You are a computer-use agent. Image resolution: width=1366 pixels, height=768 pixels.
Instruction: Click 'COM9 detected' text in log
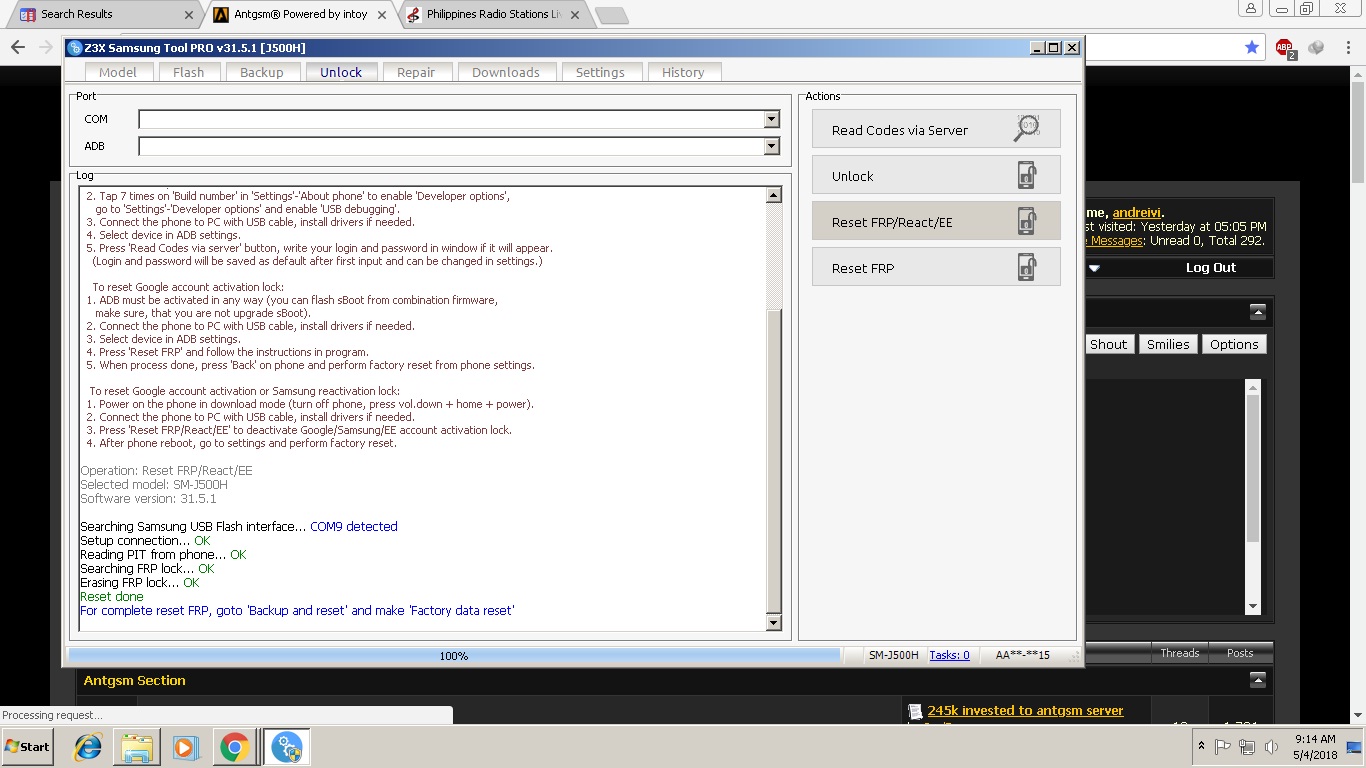coord(353,526)
